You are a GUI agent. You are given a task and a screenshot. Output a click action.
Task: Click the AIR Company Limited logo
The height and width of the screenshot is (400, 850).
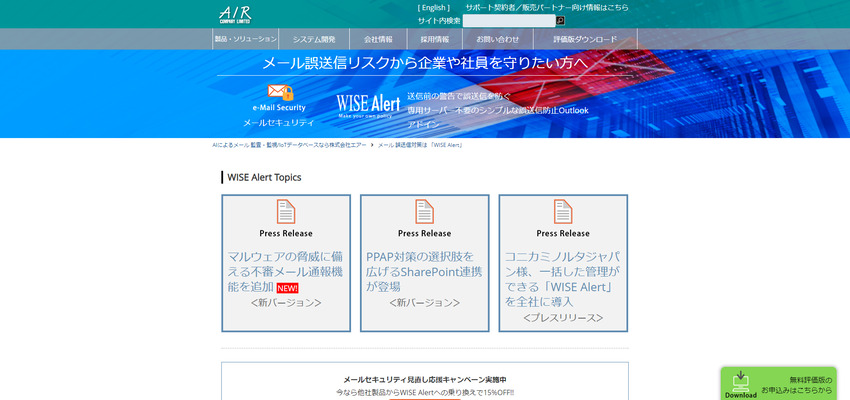click(x=235, y=14)
